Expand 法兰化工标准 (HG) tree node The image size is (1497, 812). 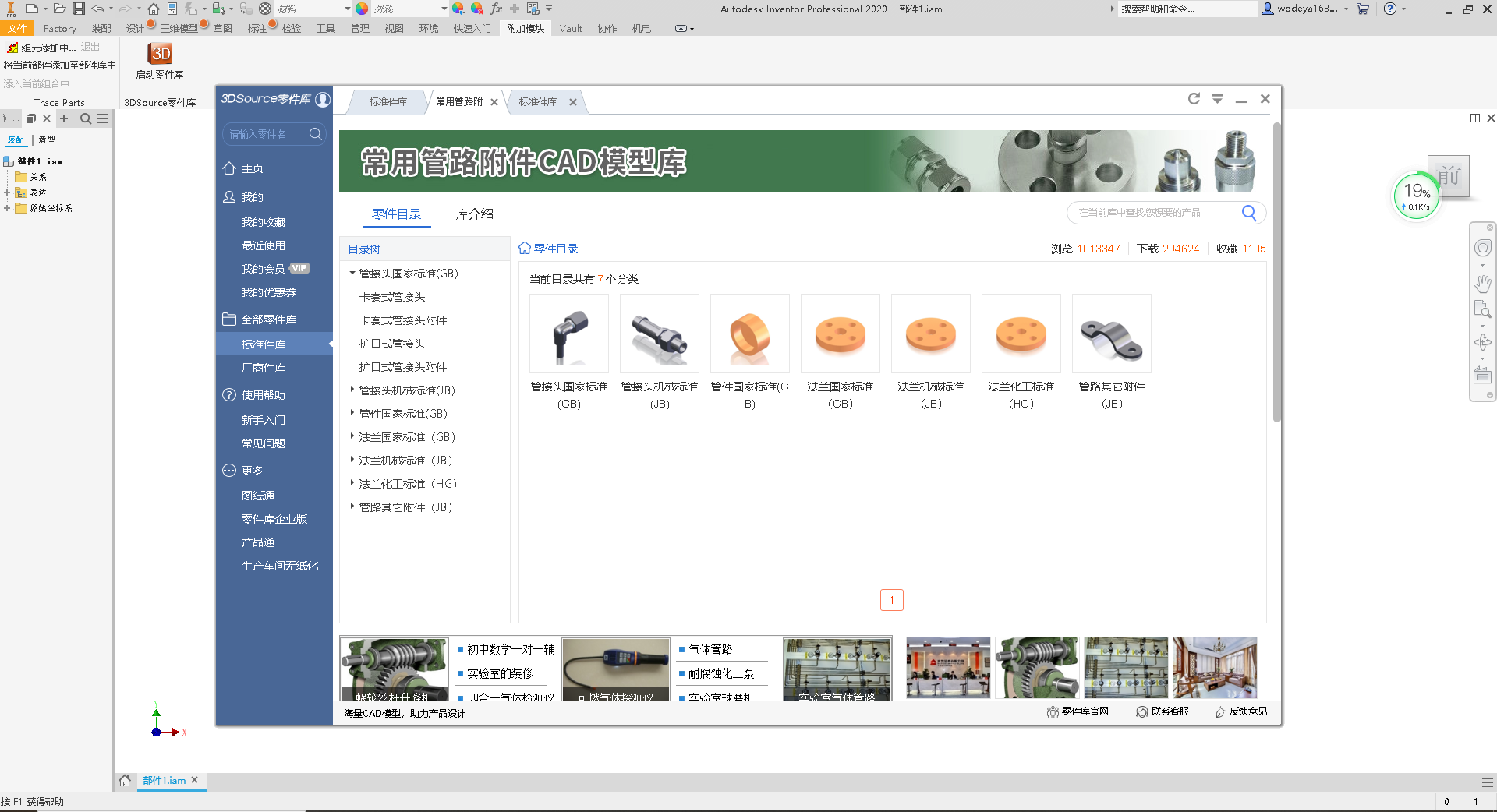click(352, 484)
